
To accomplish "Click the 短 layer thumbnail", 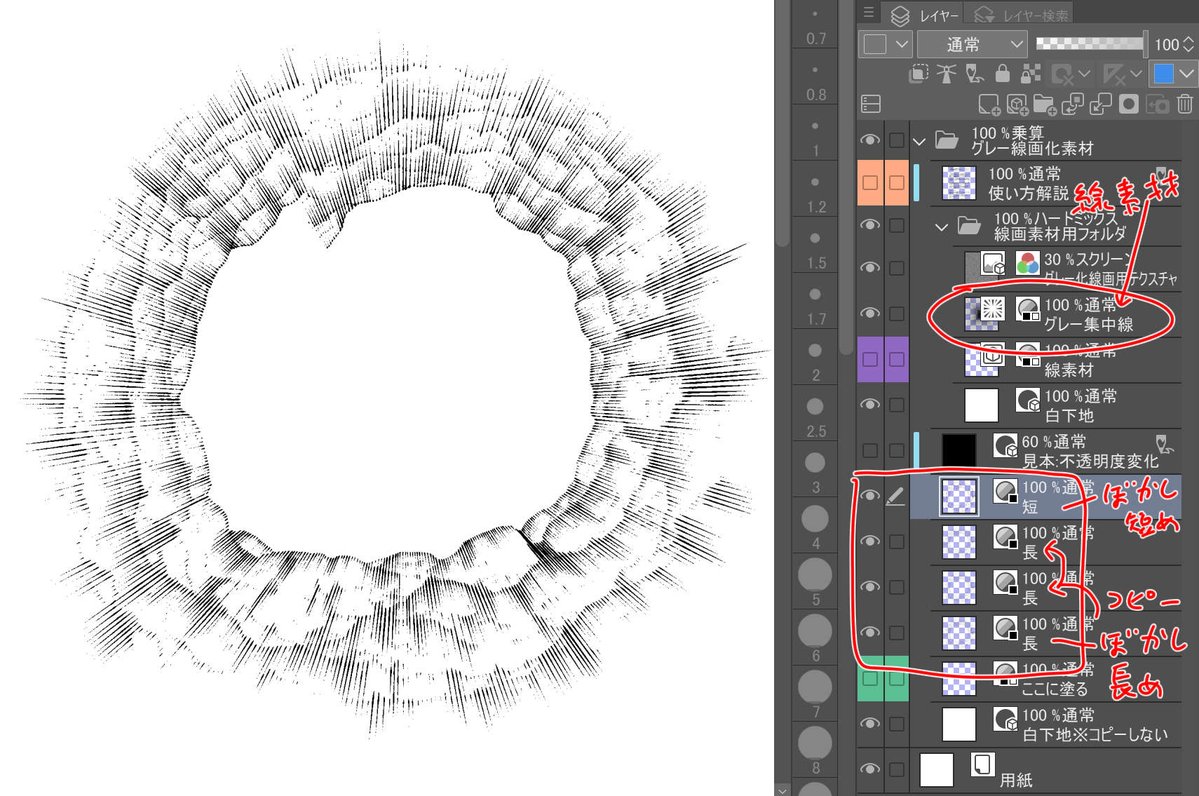I will click(959, 495).
